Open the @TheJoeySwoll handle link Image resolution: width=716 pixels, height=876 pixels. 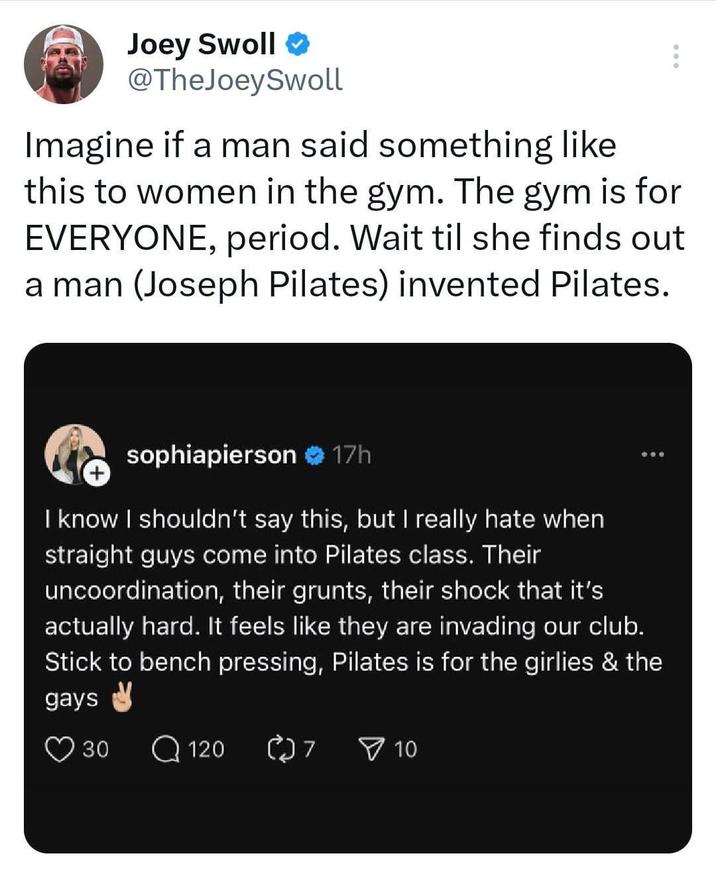(x=235, y=80)
